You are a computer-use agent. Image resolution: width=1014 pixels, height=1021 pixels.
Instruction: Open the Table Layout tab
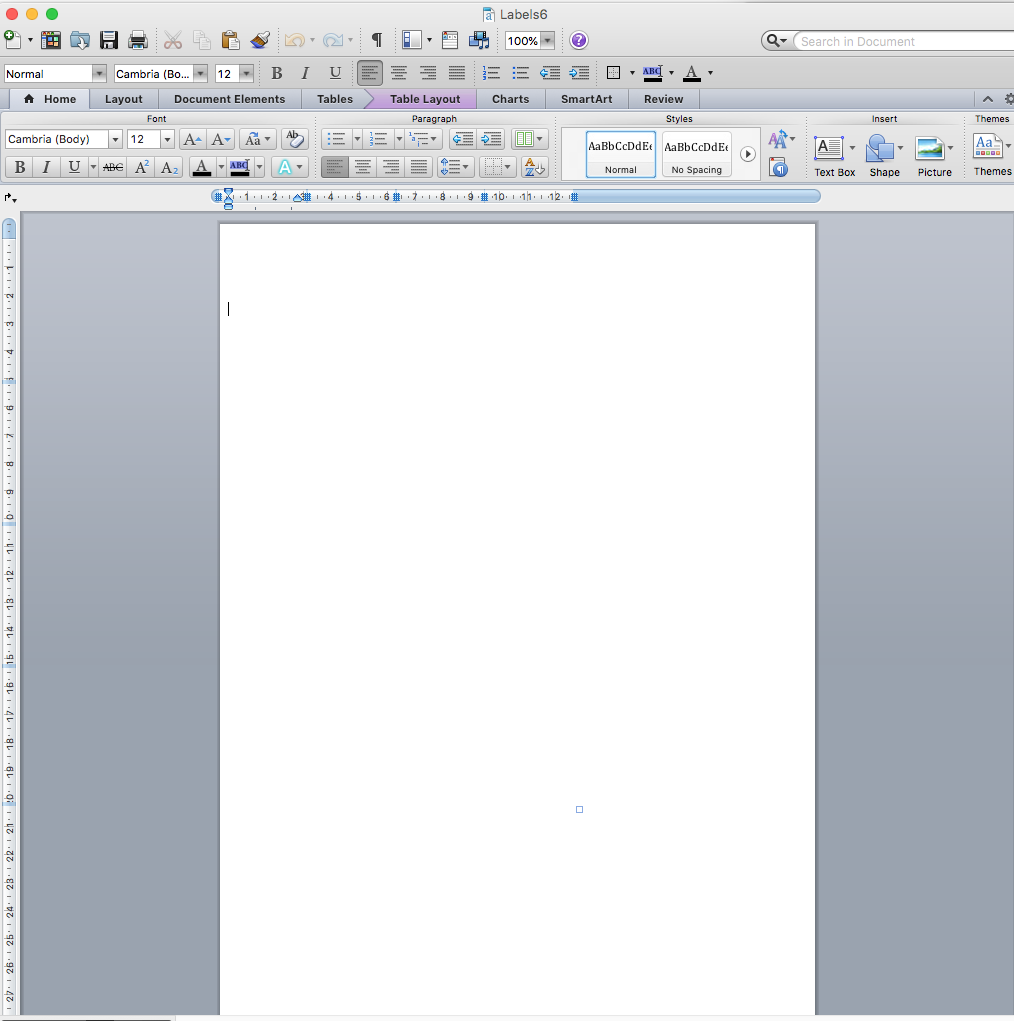click(425, 99)
